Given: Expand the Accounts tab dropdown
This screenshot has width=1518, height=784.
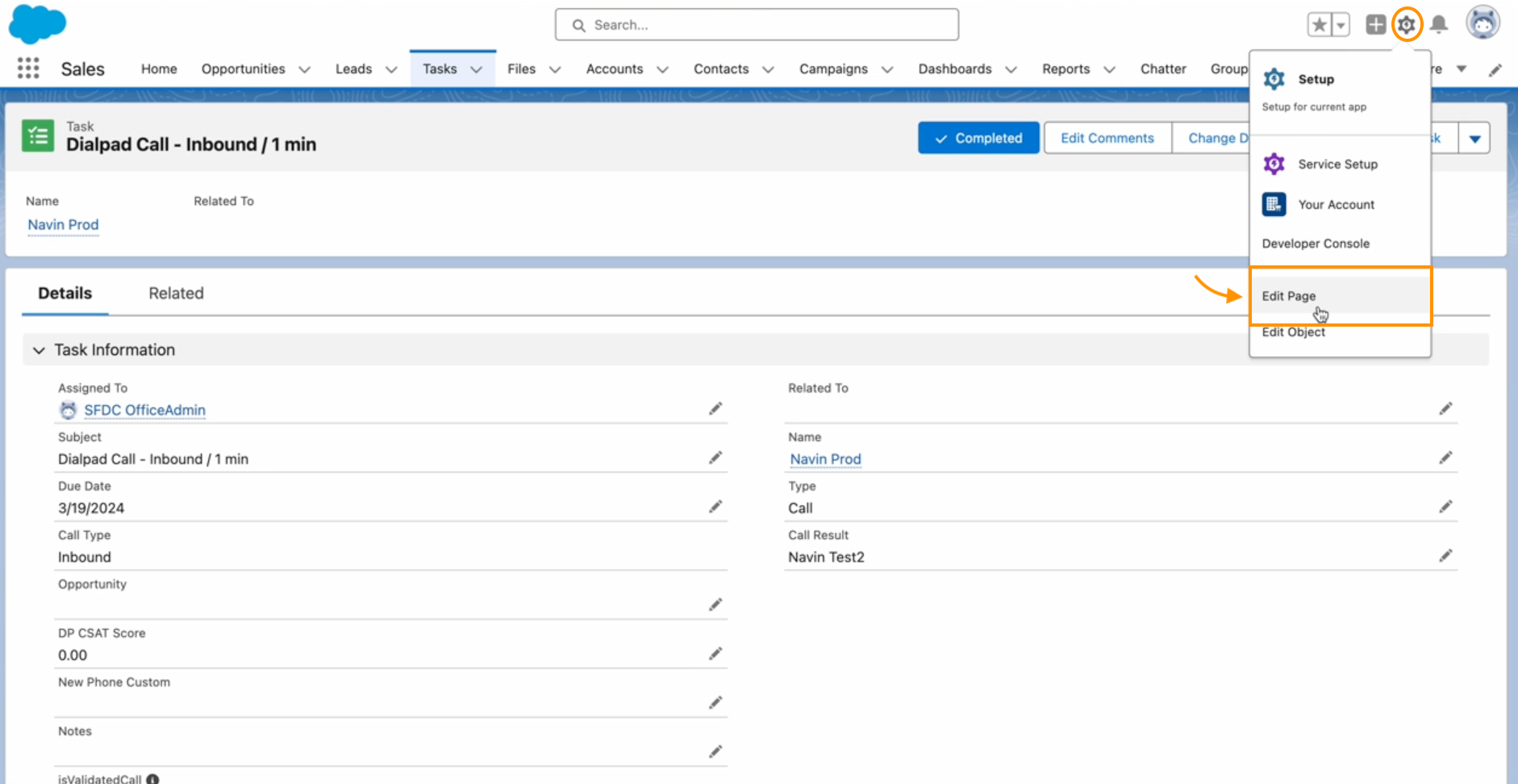Looking at the screenshot, I should pos(663,69).
